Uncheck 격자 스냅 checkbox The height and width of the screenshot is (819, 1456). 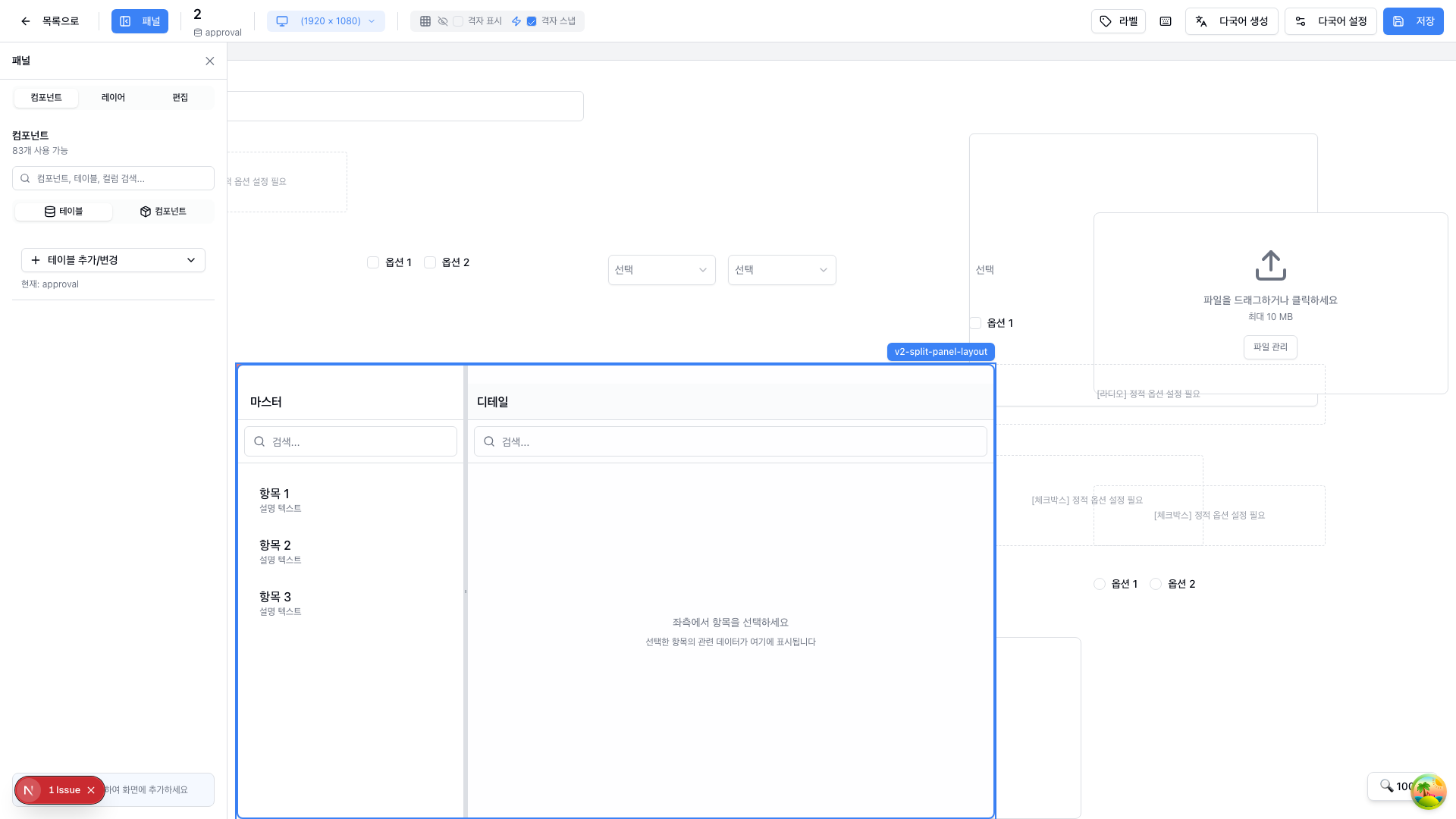532,21
